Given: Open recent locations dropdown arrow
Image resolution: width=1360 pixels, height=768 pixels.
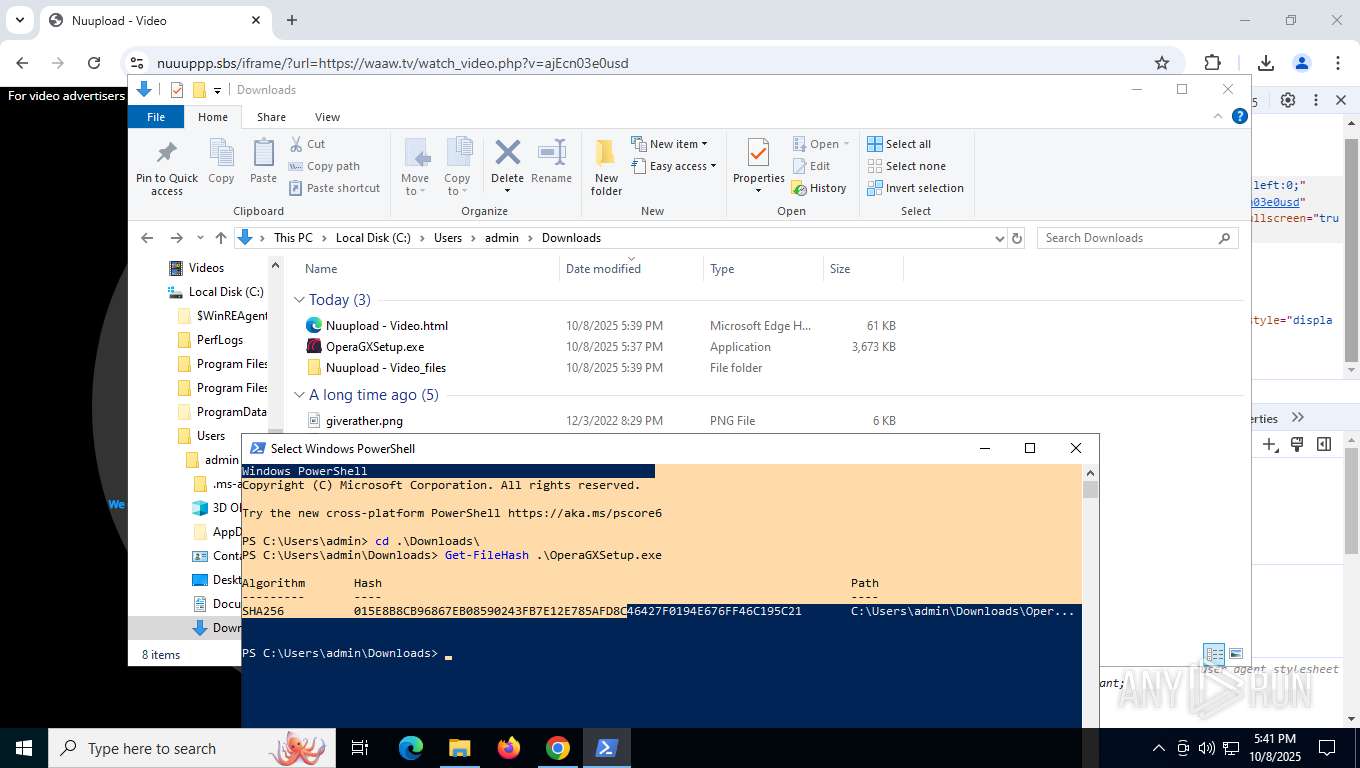Looking at the screenshot, I should click(201, 238).
